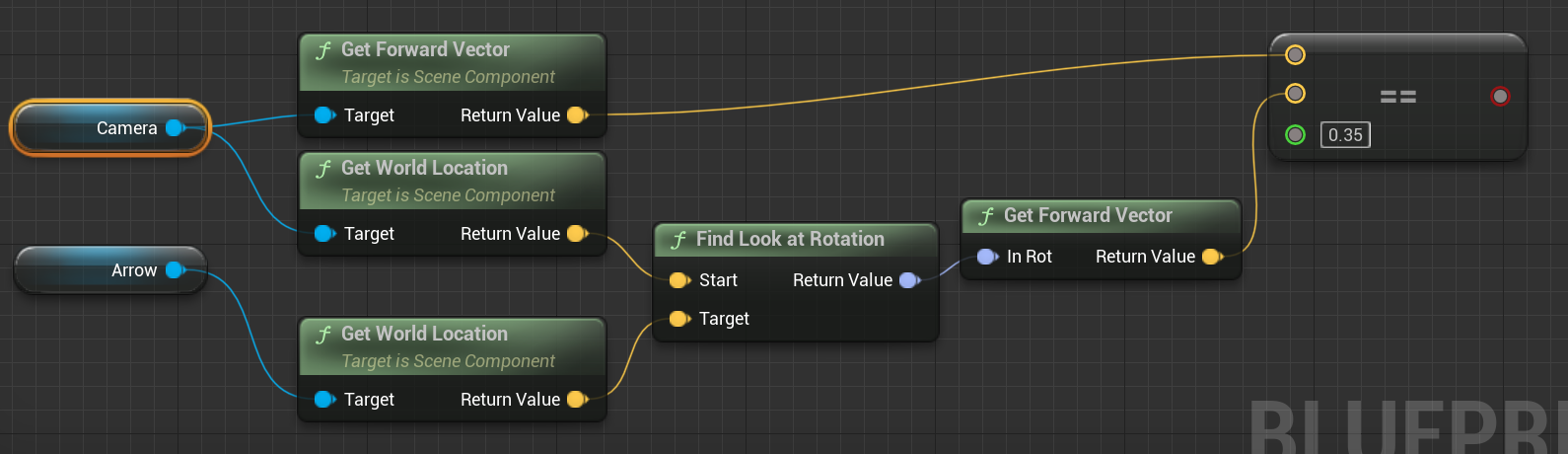1568x454 pixels.
Task: Click green float tolerance pin of == node
Action: coord(1296,134)
